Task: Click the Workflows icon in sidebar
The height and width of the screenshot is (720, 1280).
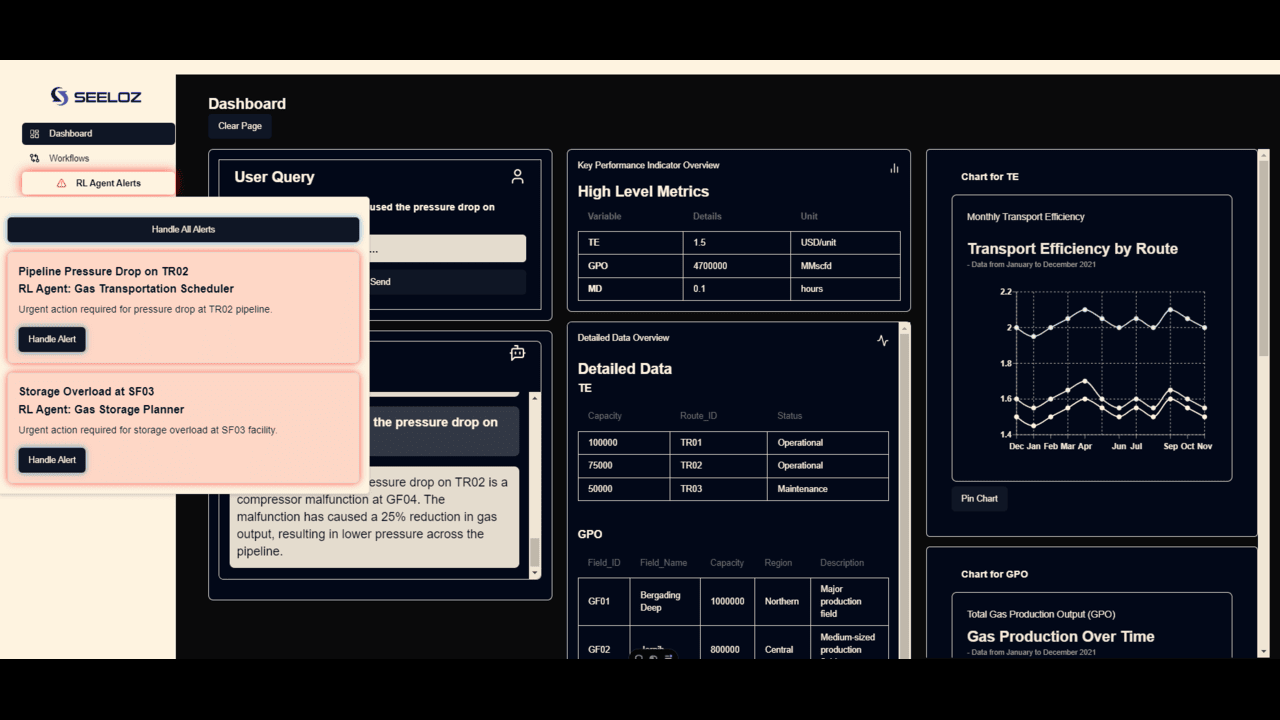Action: [x=35, y=158]
